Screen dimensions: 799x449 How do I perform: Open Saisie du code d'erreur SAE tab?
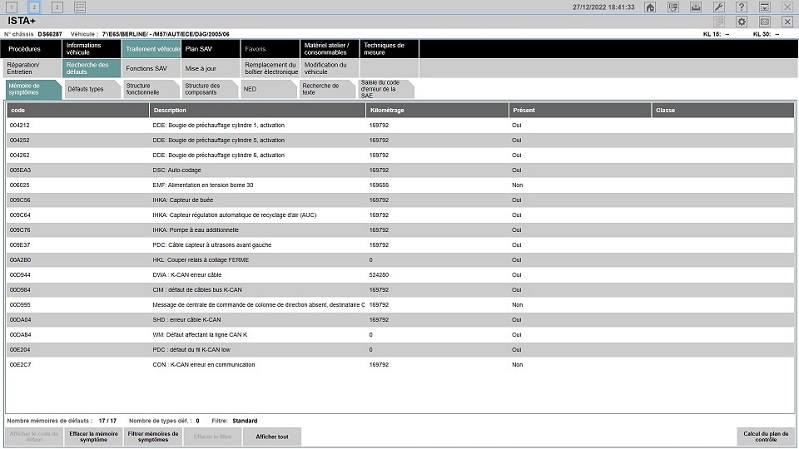pyautogui.click(x=386, y=89)
